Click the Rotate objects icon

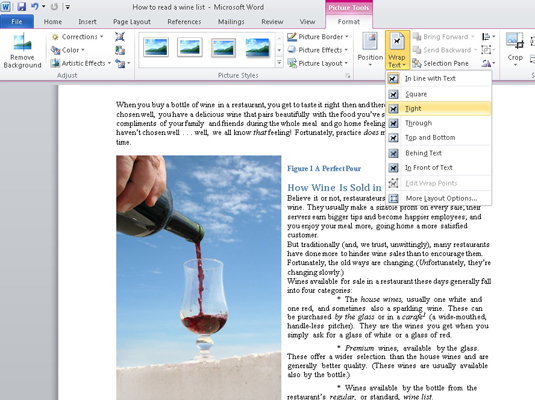488,63
